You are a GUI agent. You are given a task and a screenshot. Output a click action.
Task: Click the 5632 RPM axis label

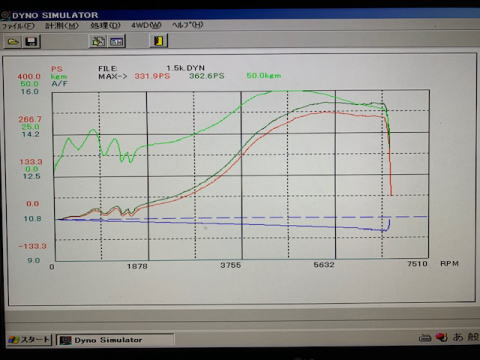click(x=324, y=265)
